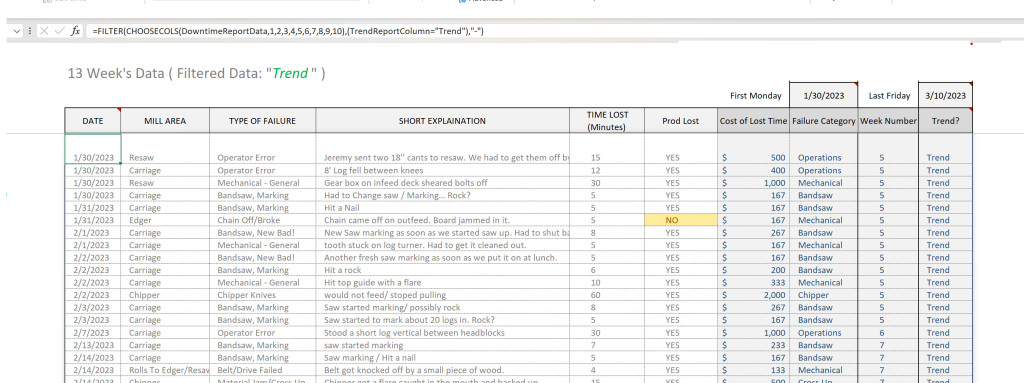
Task: Select the 2/7/2023 date cell
Action: [x=93, y=333]
